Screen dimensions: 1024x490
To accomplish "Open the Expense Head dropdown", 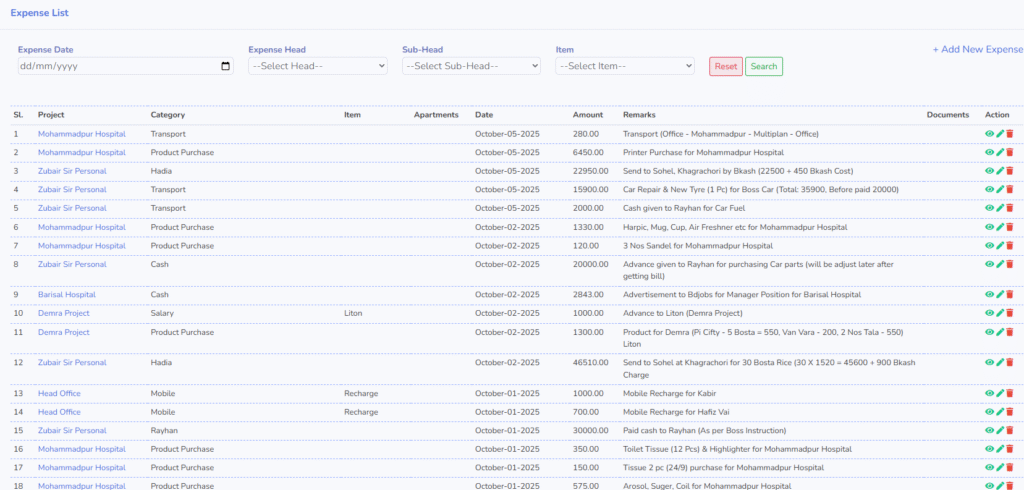I will pyautogui.click(x=317, y=66).
